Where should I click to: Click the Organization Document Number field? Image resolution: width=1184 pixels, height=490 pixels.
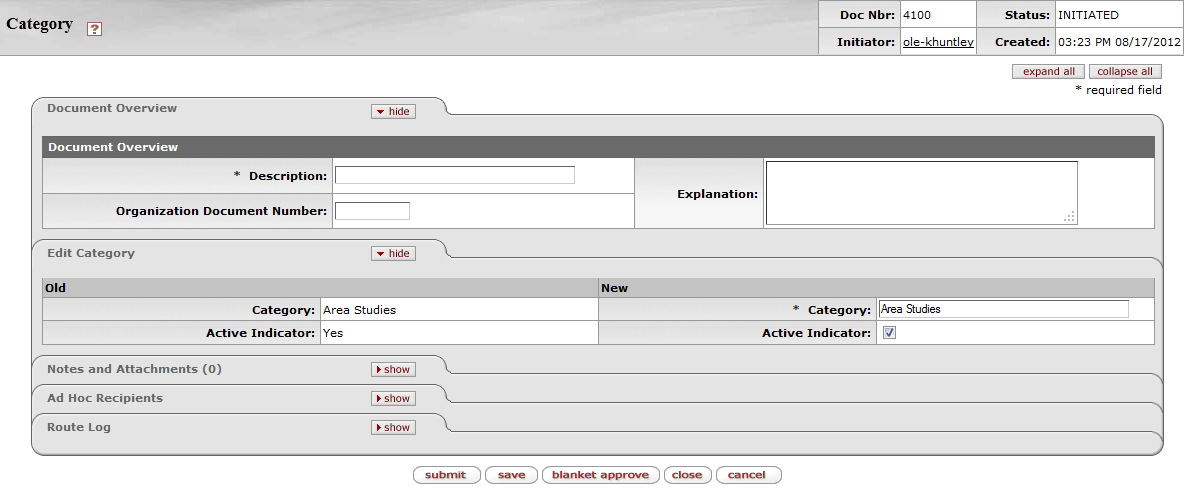[x=372, y=211]
